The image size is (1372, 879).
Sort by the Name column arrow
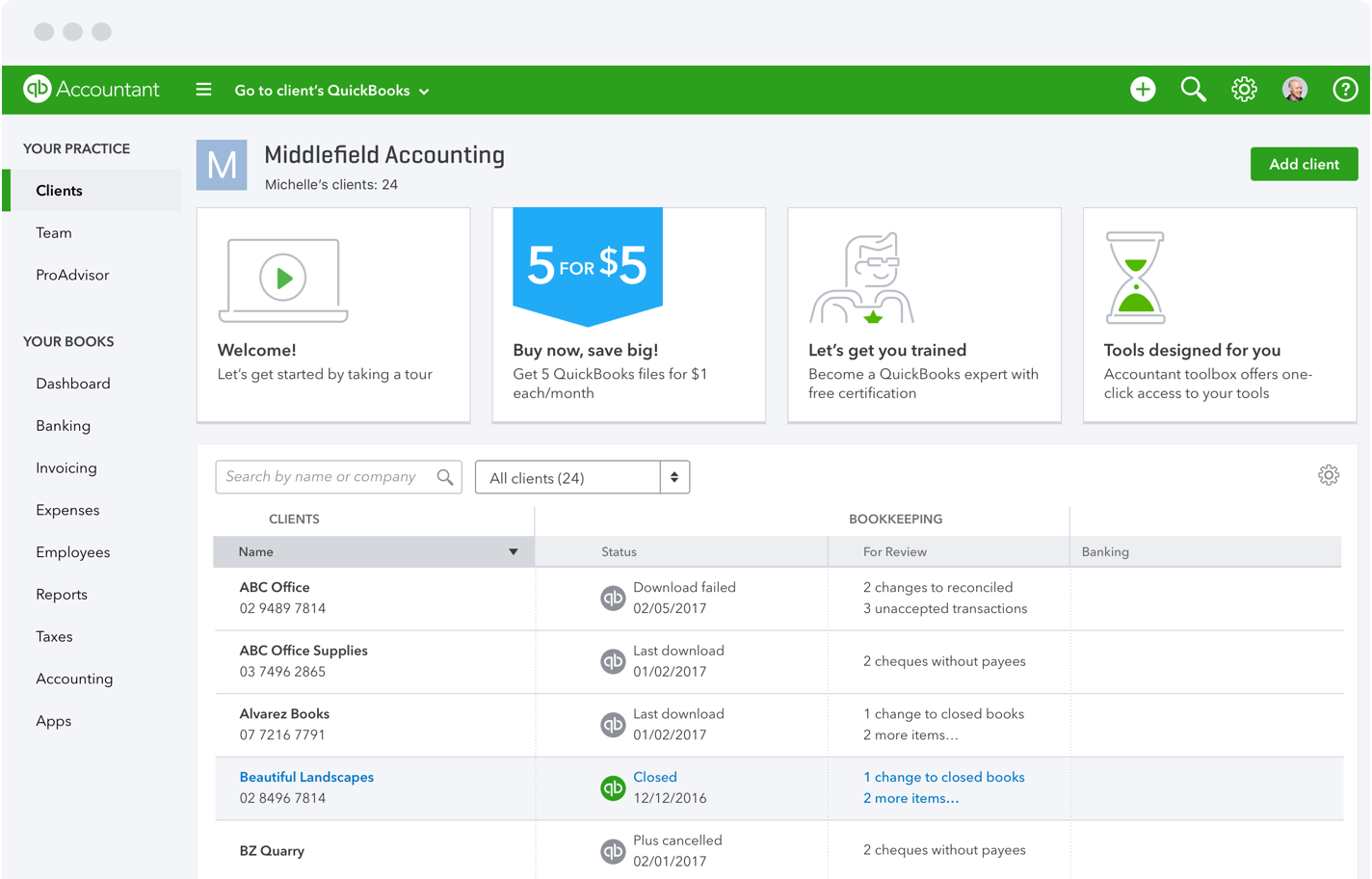click(x=514, y=552)
